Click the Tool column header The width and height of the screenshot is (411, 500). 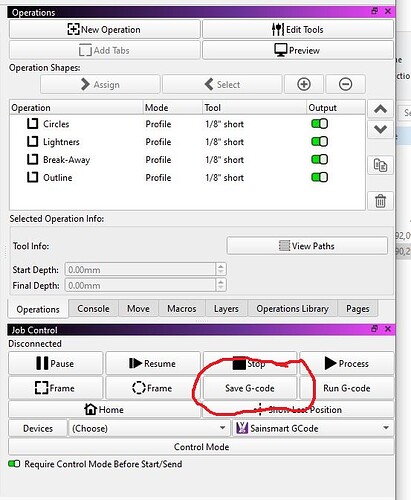click(x=254, y=108)
